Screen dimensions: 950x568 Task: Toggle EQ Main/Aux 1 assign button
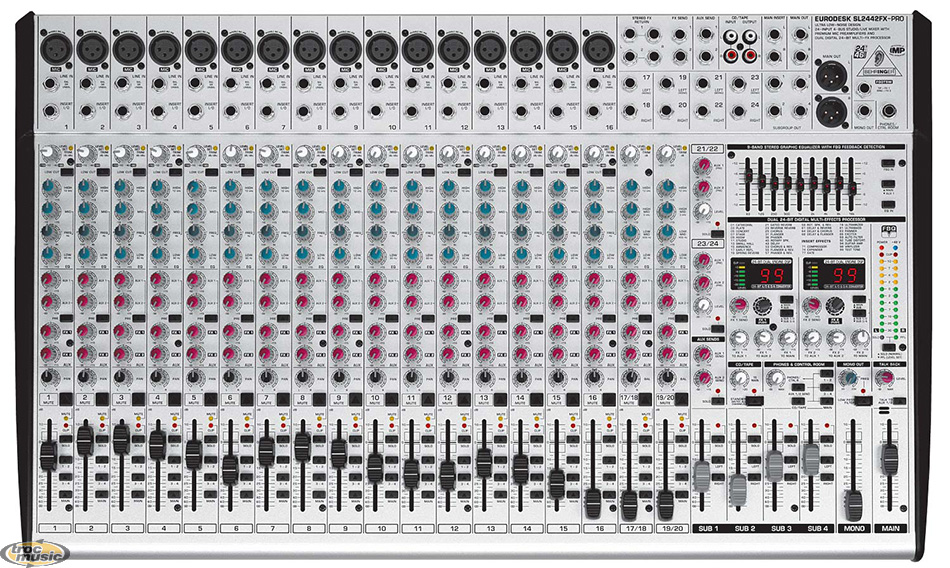pyautogui.click(x=888, y=184)
